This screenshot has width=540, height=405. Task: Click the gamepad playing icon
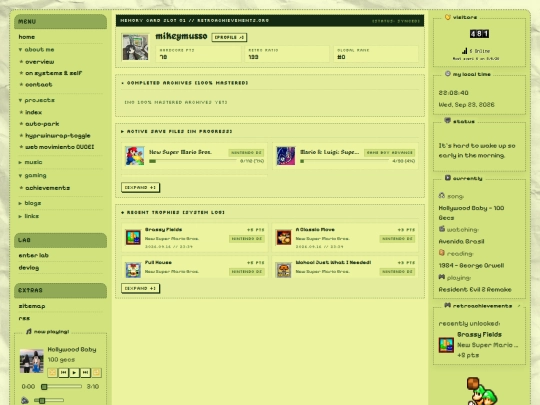coord(442,277)
